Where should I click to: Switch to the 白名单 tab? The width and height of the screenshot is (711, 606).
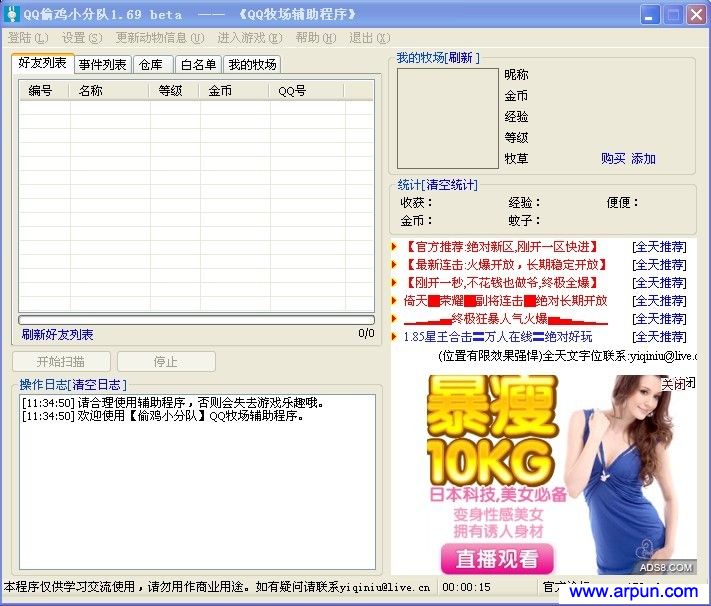click(199, 65)
